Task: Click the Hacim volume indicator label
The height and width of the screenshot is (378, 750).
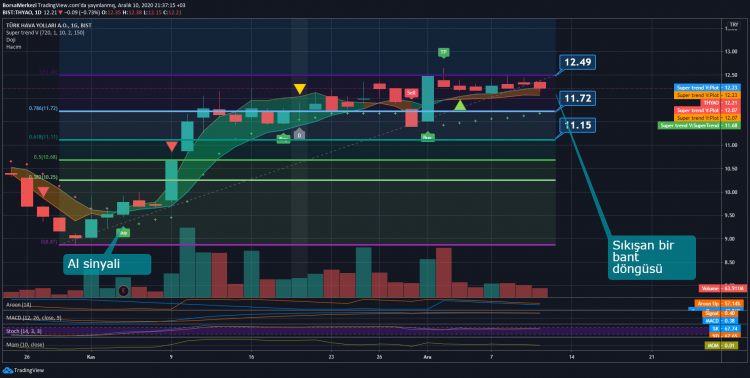Action: pyautogui.click(x=13, y=47)
